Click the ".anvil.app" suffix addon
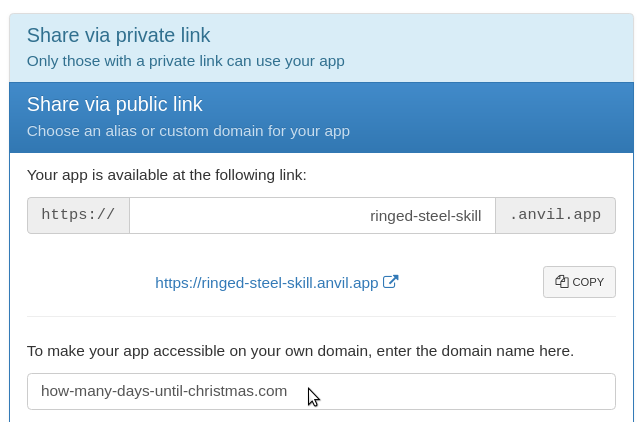This screenshot has width=644, height=422. coord(555,215)
